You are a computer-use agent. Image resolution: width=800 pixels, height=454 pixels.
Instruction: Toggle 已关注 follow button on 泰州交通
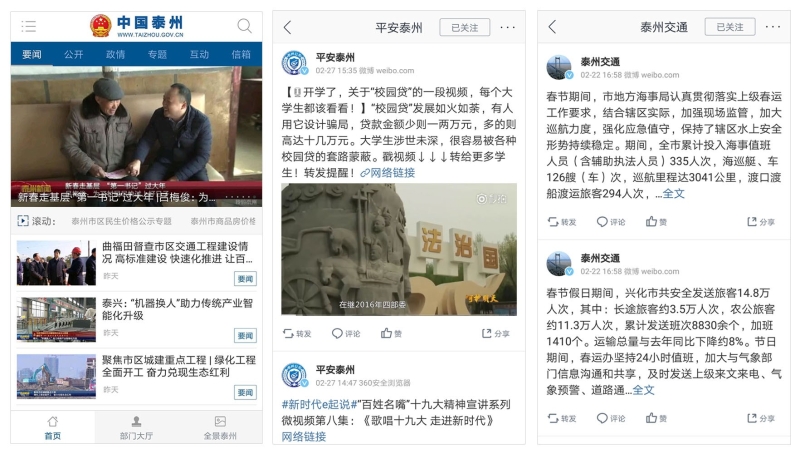pos(730,27)
